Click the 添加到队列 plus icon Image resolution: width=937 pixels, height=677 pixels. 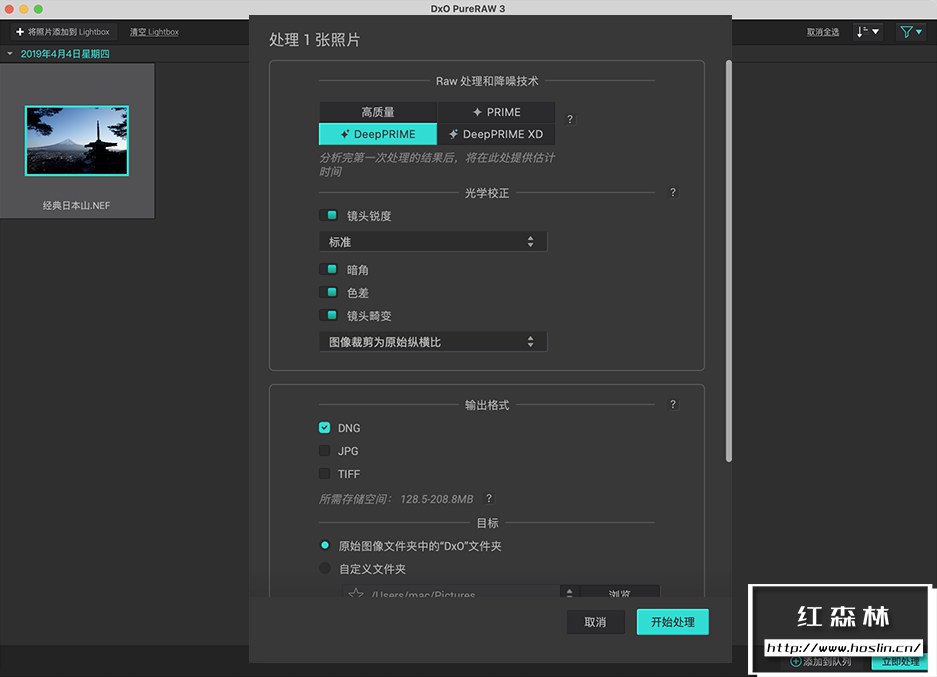tap(795, 661)
